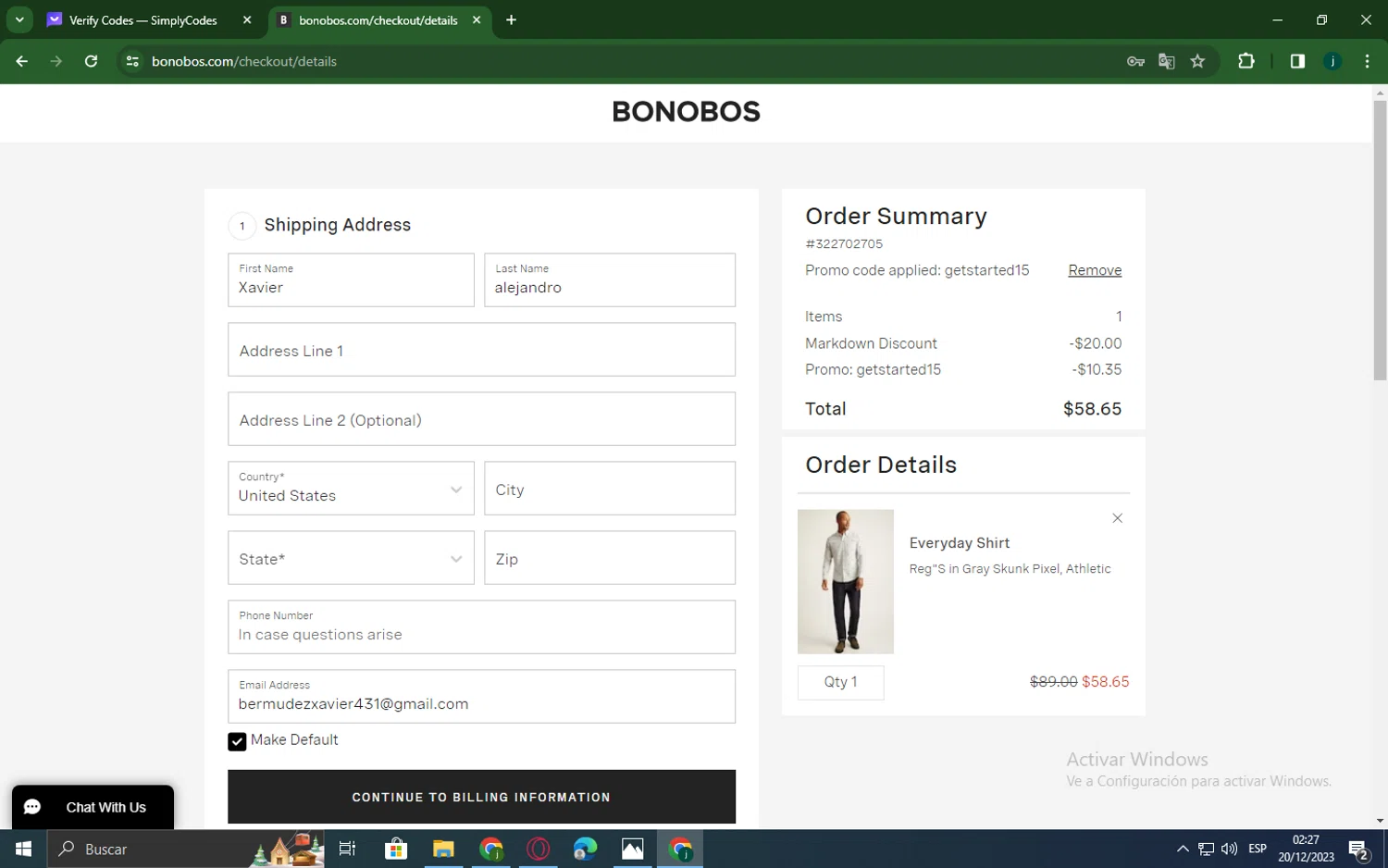
Task: Open the State dropdown
Action: pos(351,558)
